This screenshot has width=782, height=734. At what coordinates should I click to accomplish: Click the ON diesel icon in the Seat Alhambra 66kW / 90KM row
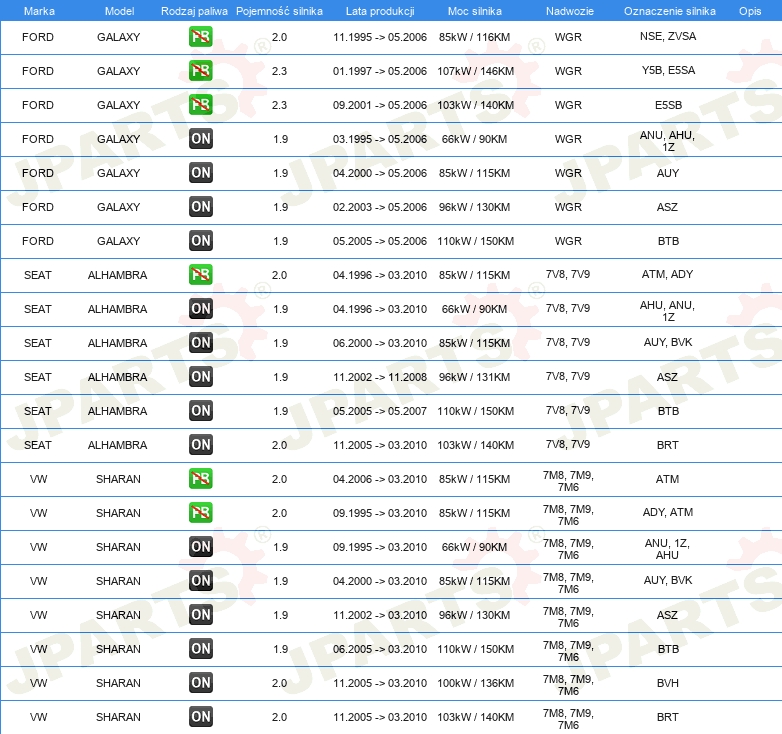(x=200, y=309)
